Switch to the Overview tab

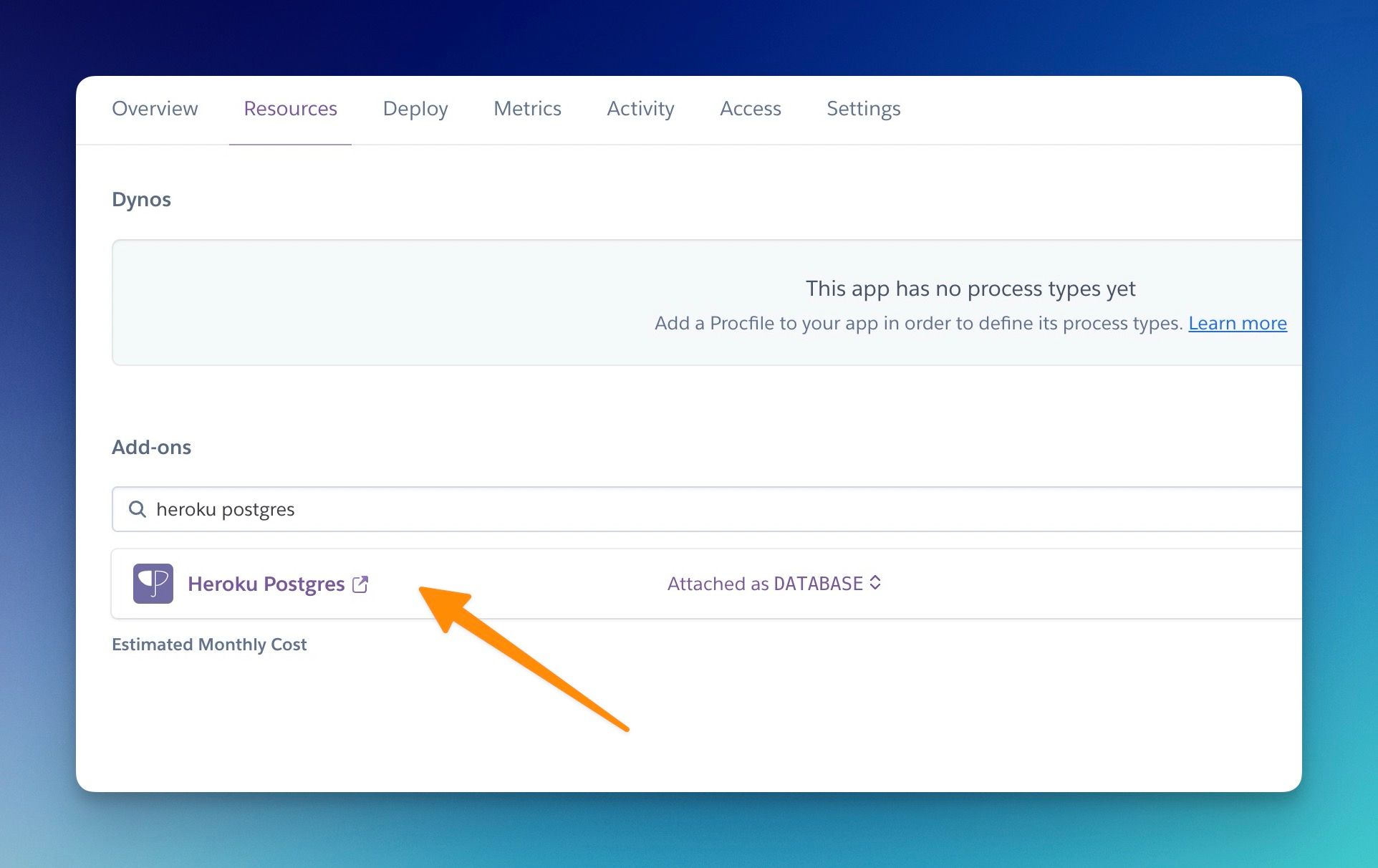click(154, 108)
